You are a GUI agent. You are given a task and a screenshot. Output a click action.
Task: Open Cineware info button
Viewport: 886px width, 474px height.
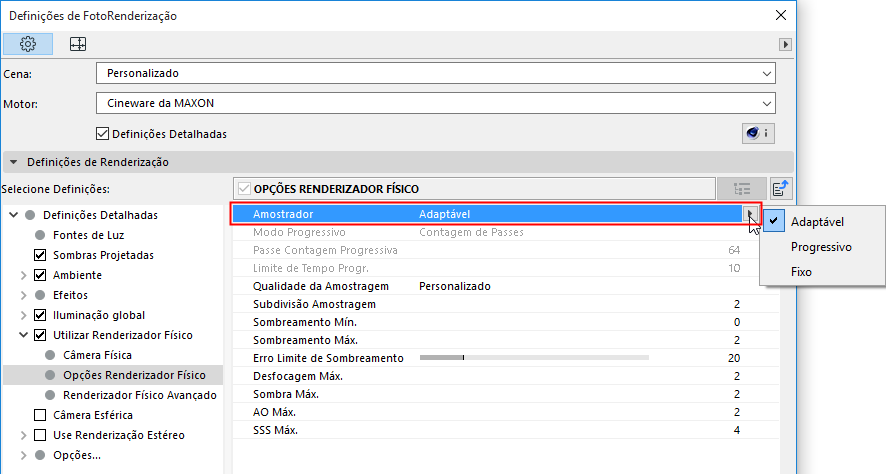tap(758, 133)
